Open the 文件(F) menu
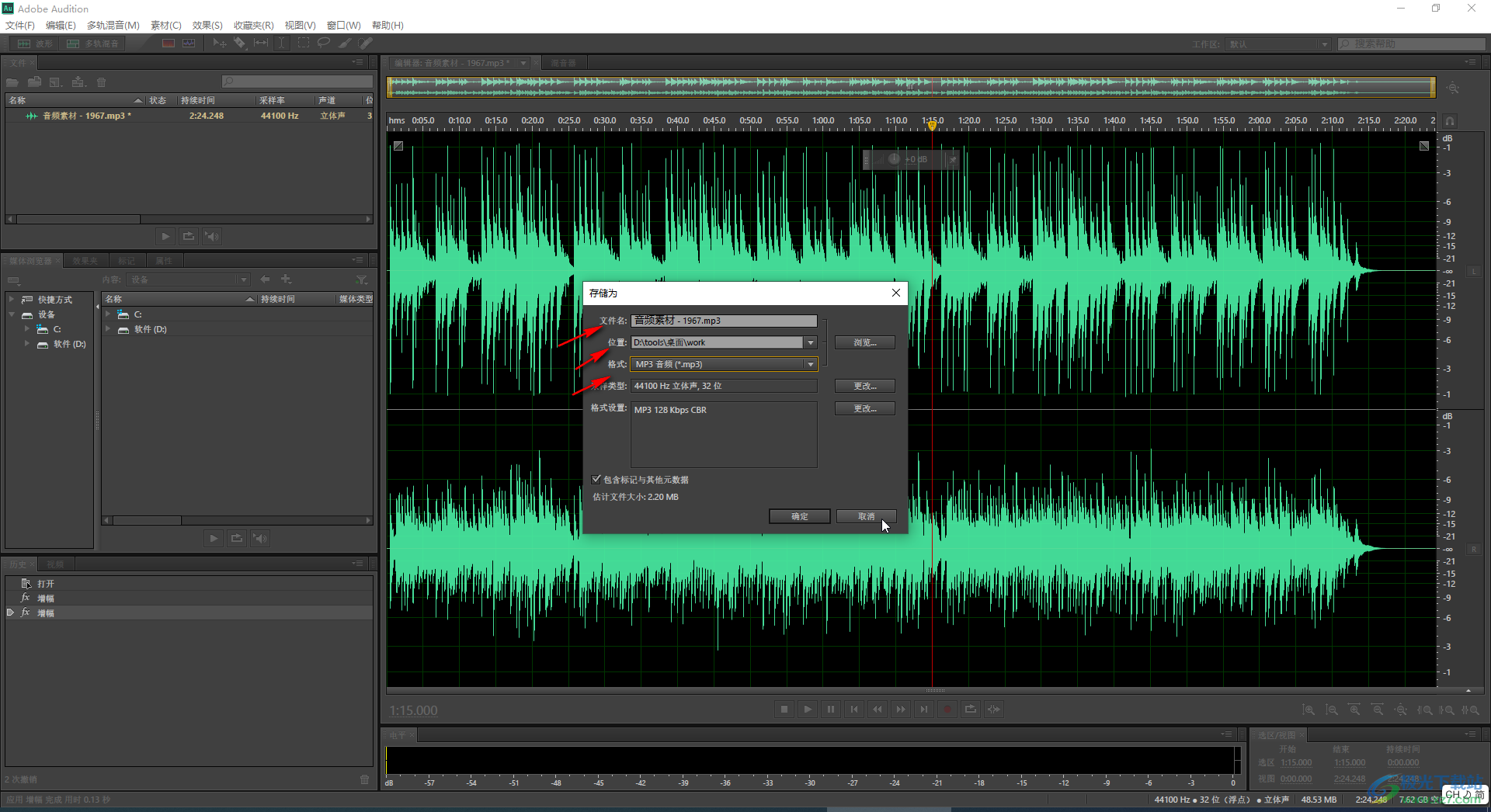The image size is (1491, 812). (20, 25)
